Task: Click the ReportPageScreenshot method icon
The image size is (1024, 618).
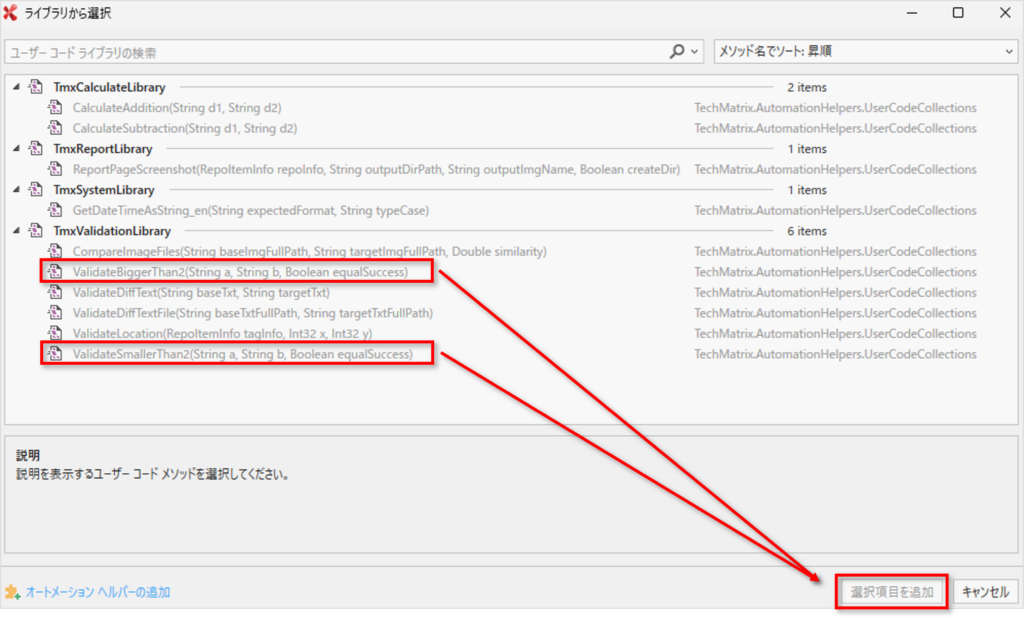Action: click(x=55, y=170)
